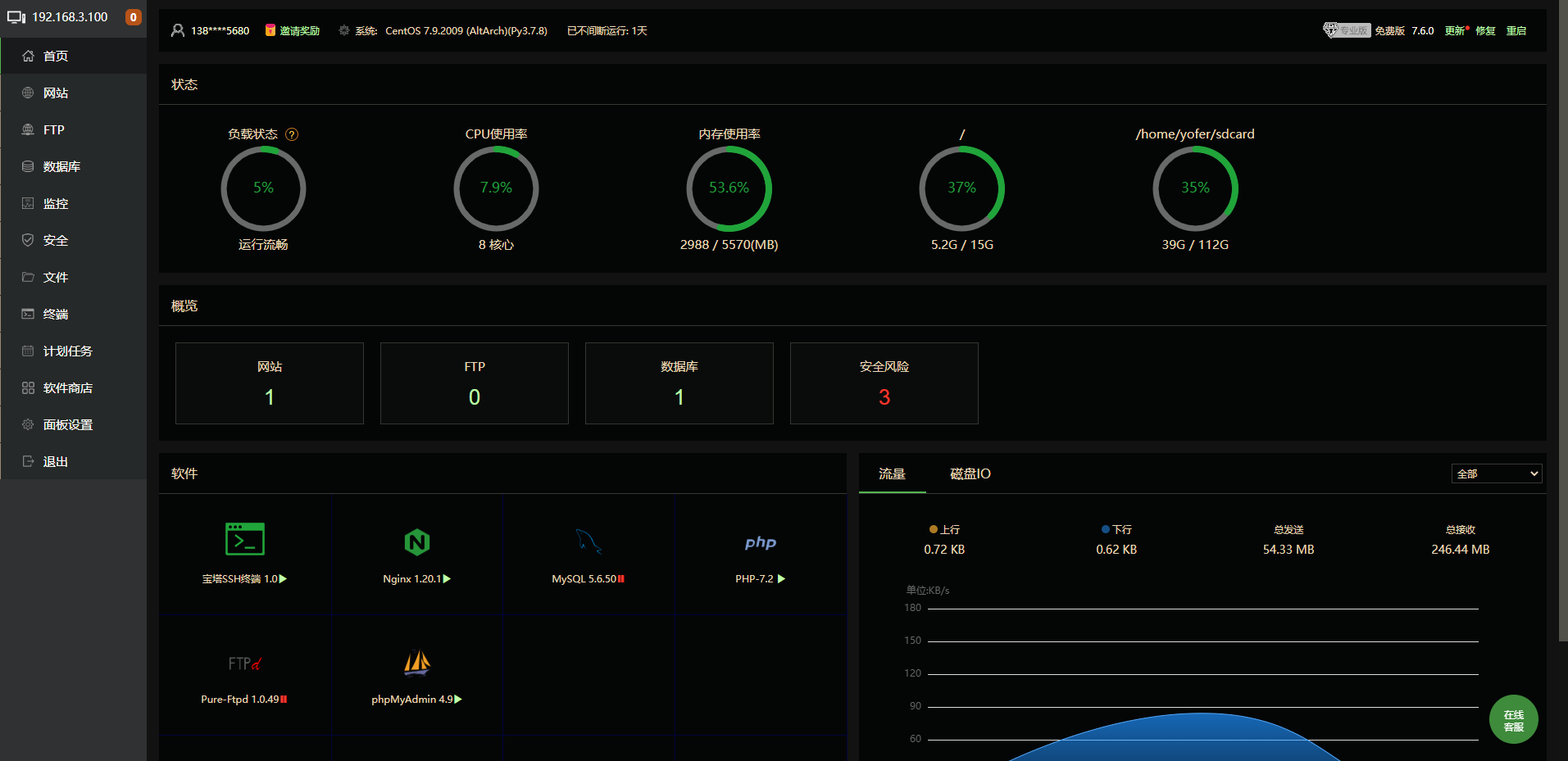Click the 内存使用率 53.6% circular gauge

(x=729, y=188)
